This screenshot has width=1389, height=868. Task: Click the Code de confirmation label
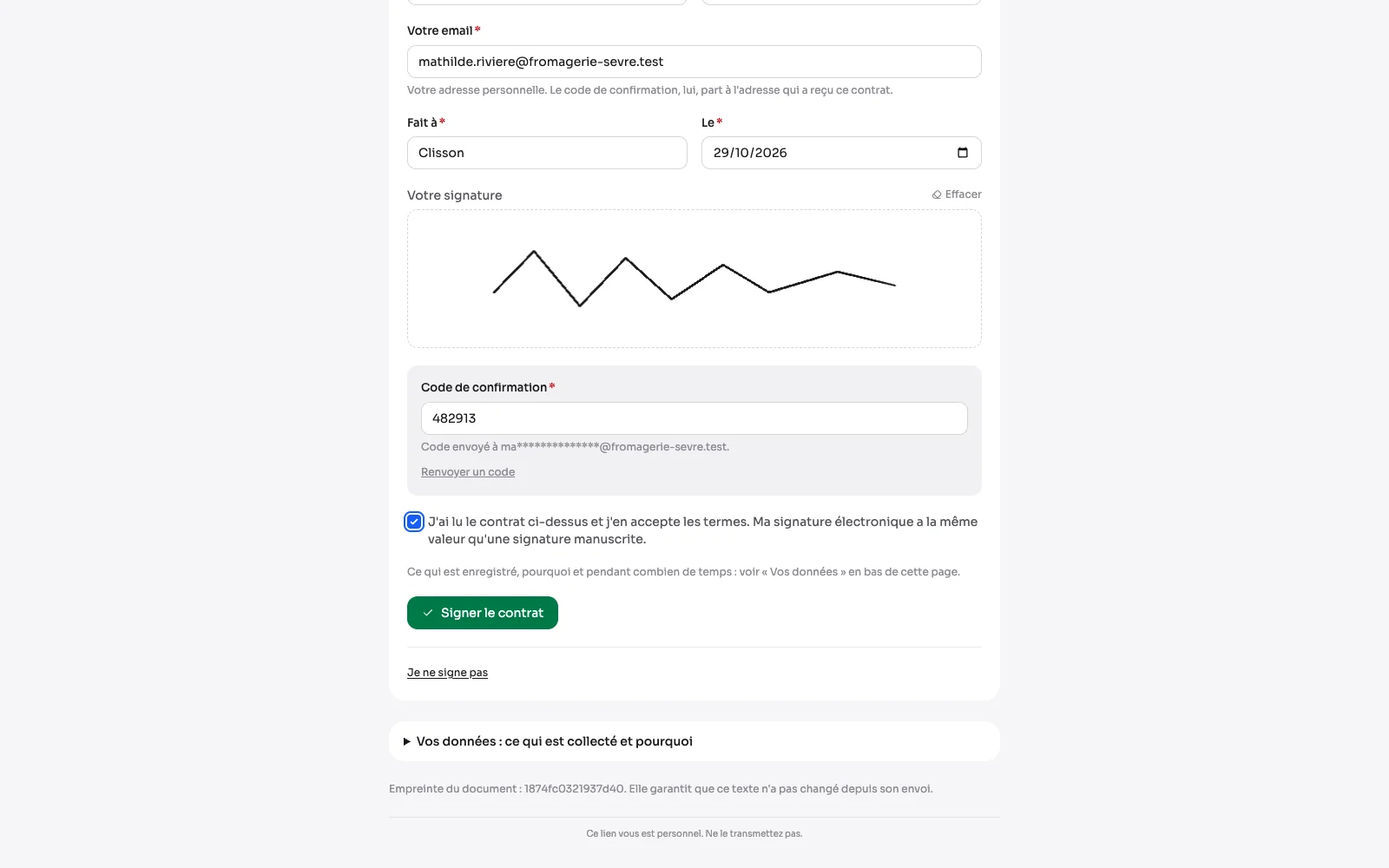pos(484,387)
